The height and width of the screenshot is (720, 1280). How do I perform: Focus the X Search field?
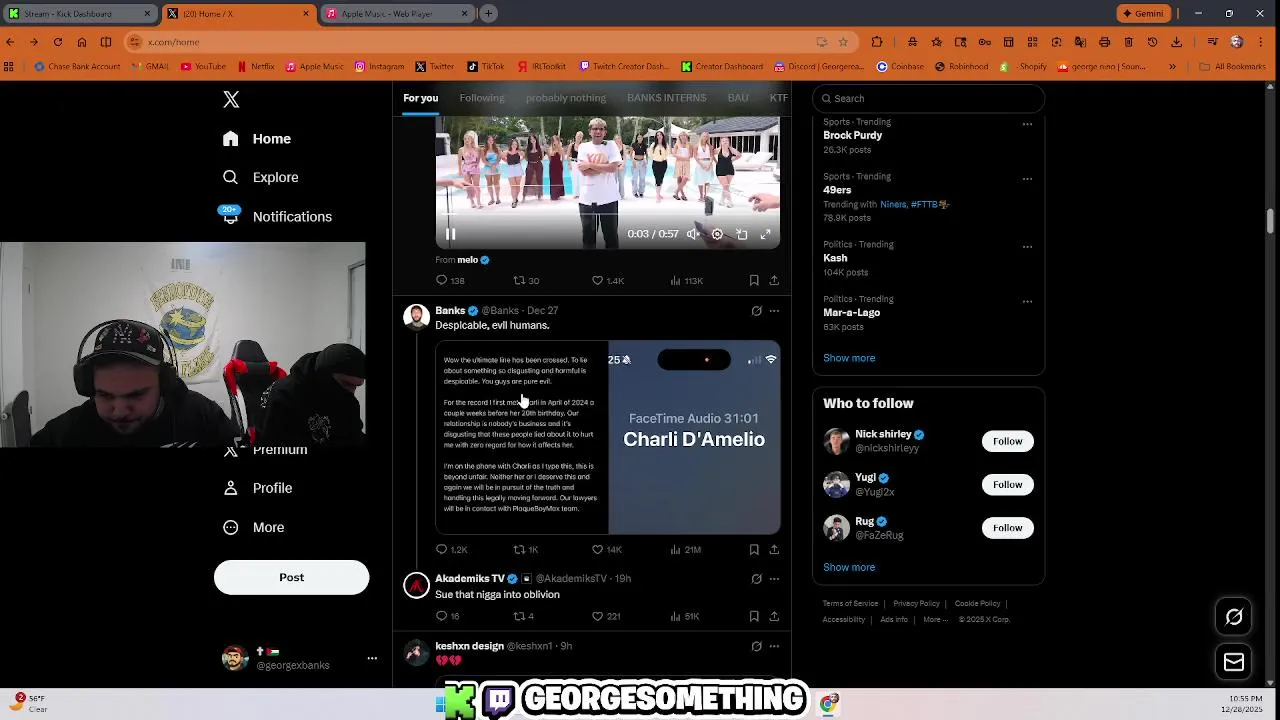[x=928, y=98]
